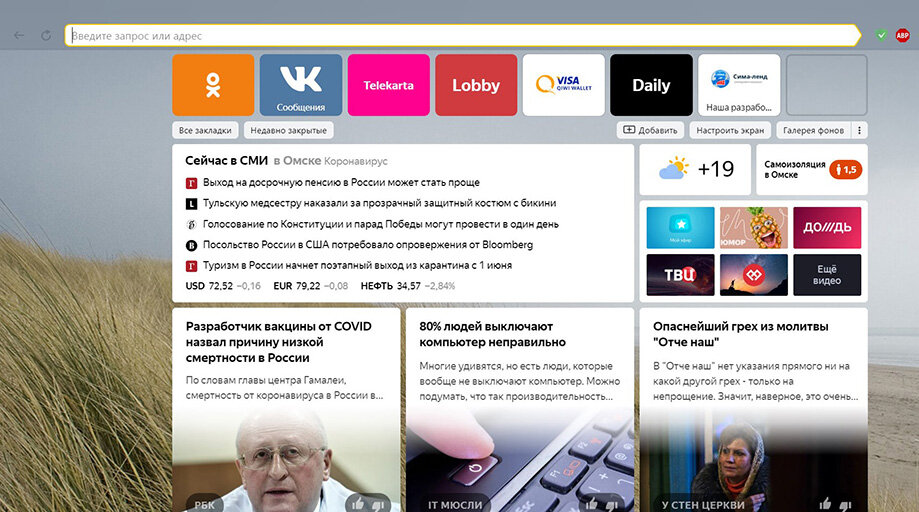919x512 pixels.
Task: Reload the page with refresh icon
Action: [x=46, y=36]
